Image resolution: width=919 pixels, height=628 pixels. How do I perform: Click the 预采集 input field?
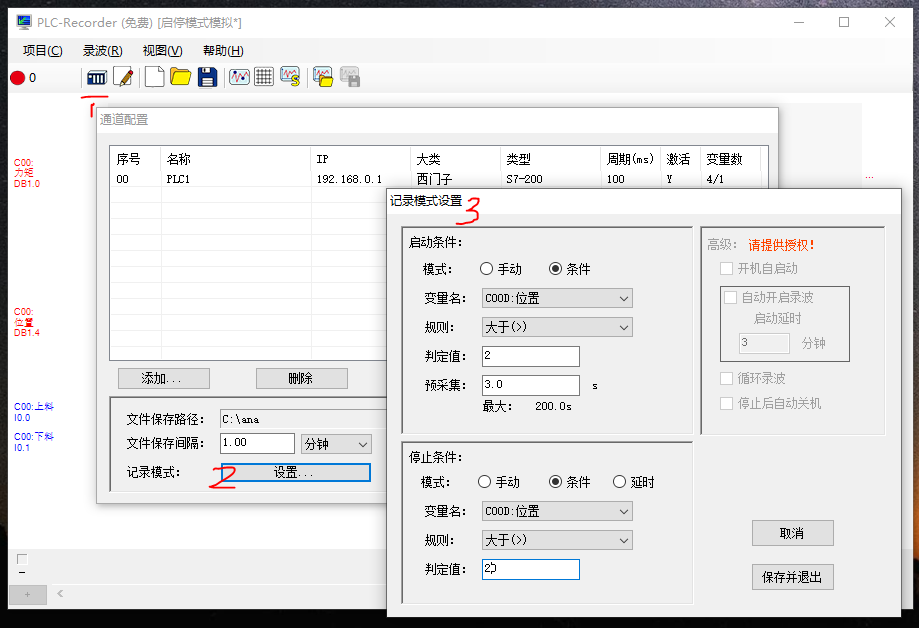coord(531,385)
